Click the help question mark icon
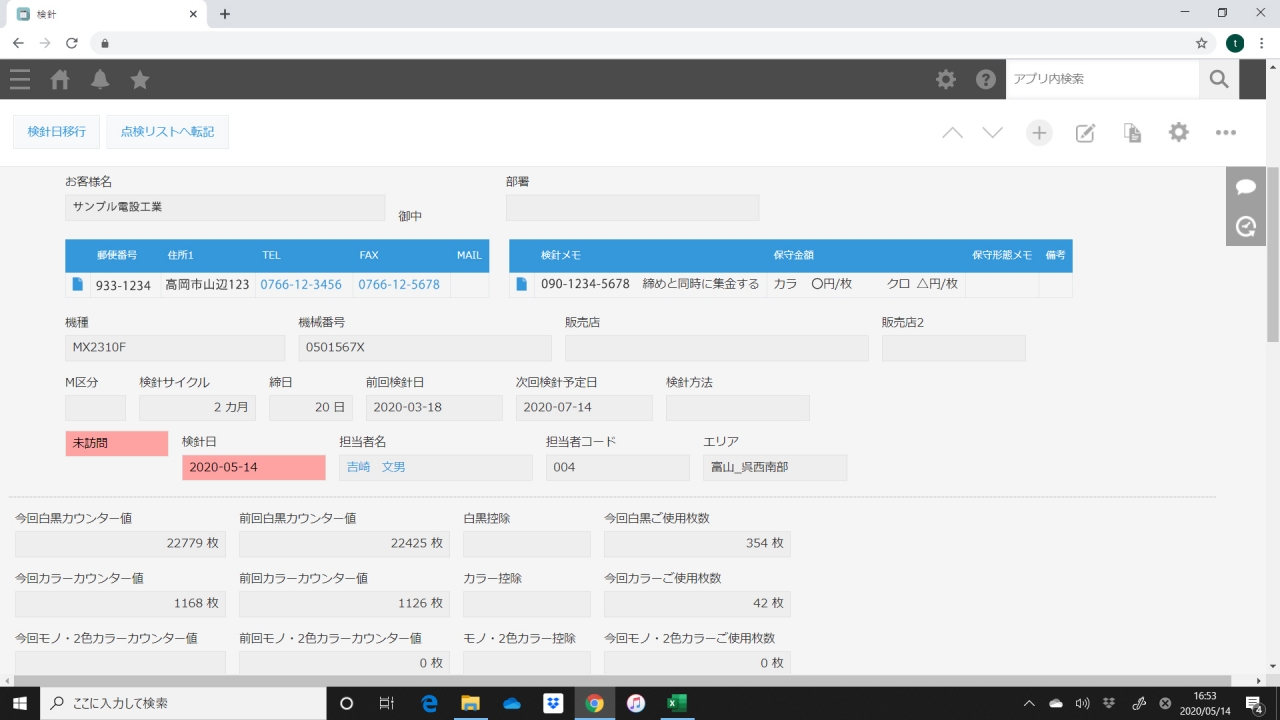 click(x=986, y=79)
